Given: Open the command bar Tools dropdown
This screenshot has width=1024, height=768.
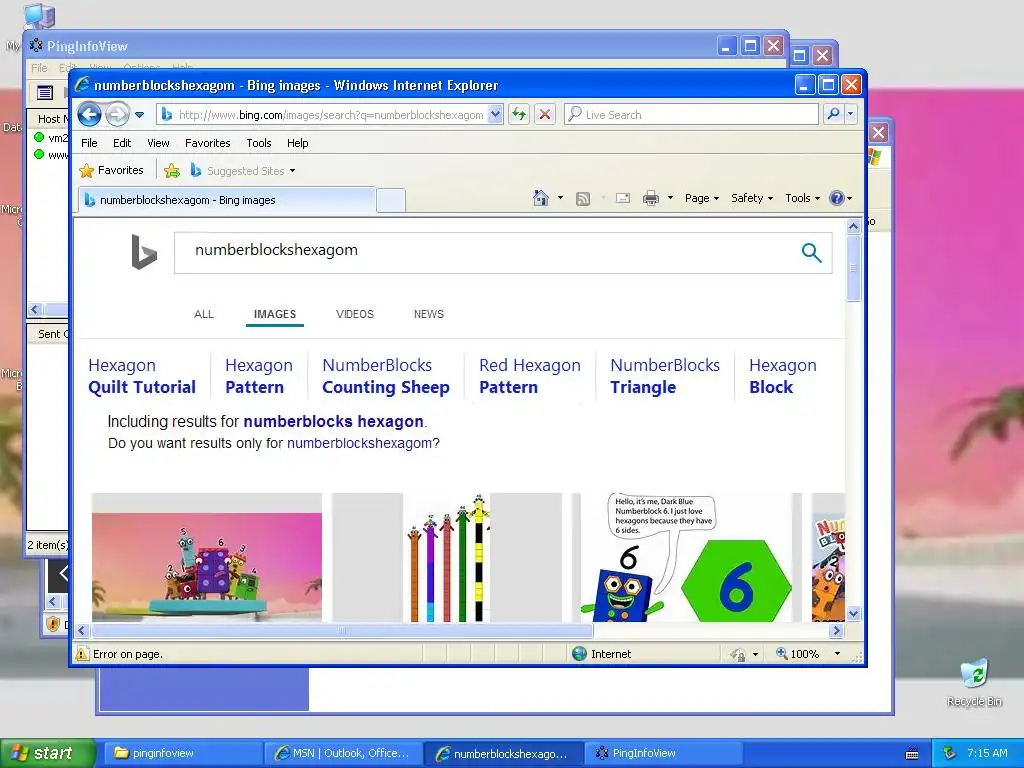Looking at the screenshot, I should 802,198.
